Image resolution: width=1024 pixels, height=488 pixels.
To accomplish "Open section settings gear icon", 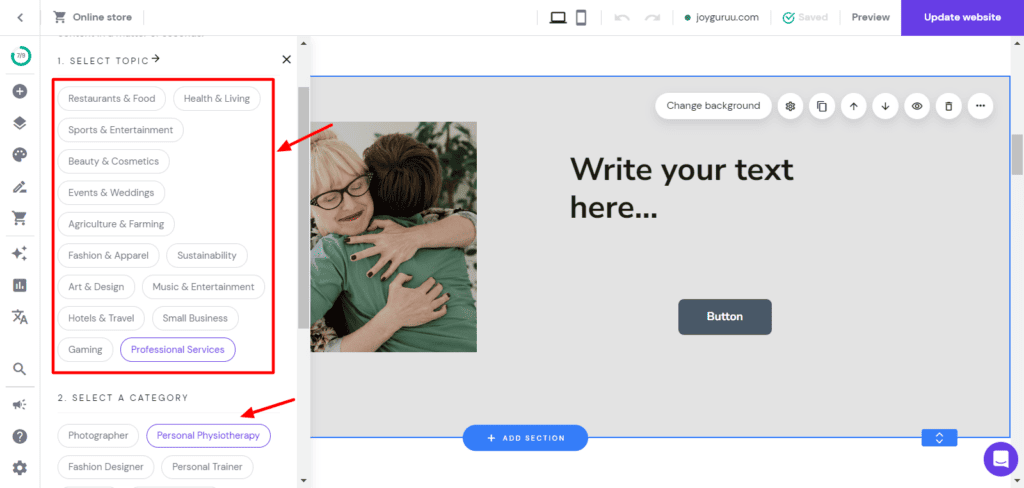I will (x=790, y=106).
